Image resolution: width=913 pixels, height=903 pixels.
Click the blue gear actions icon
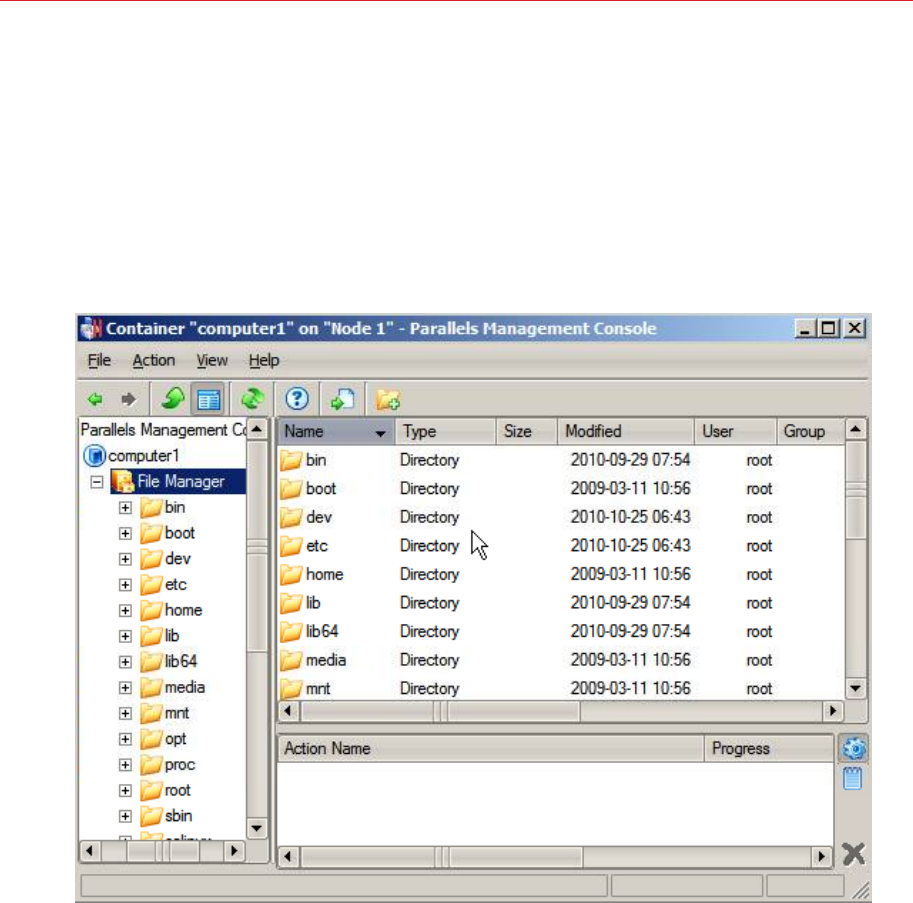(854, 748)
